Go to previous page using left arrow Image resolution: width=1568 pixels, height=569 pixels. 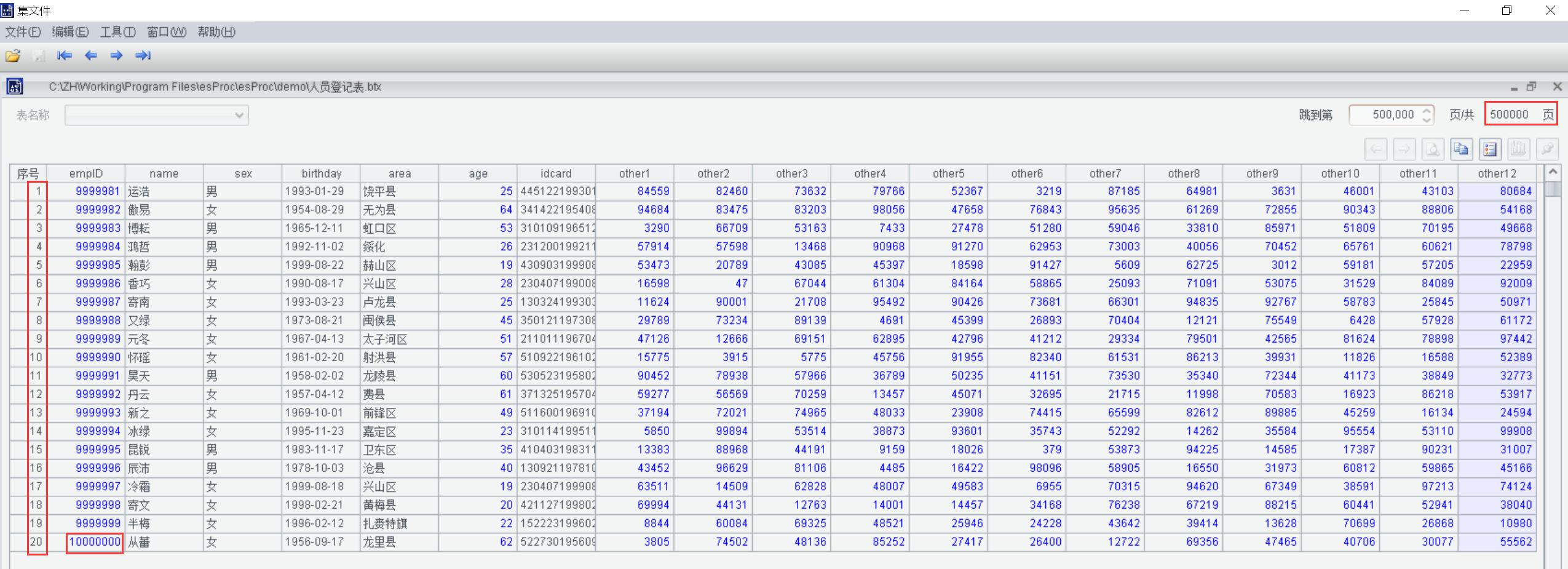(x=91, y=56)
